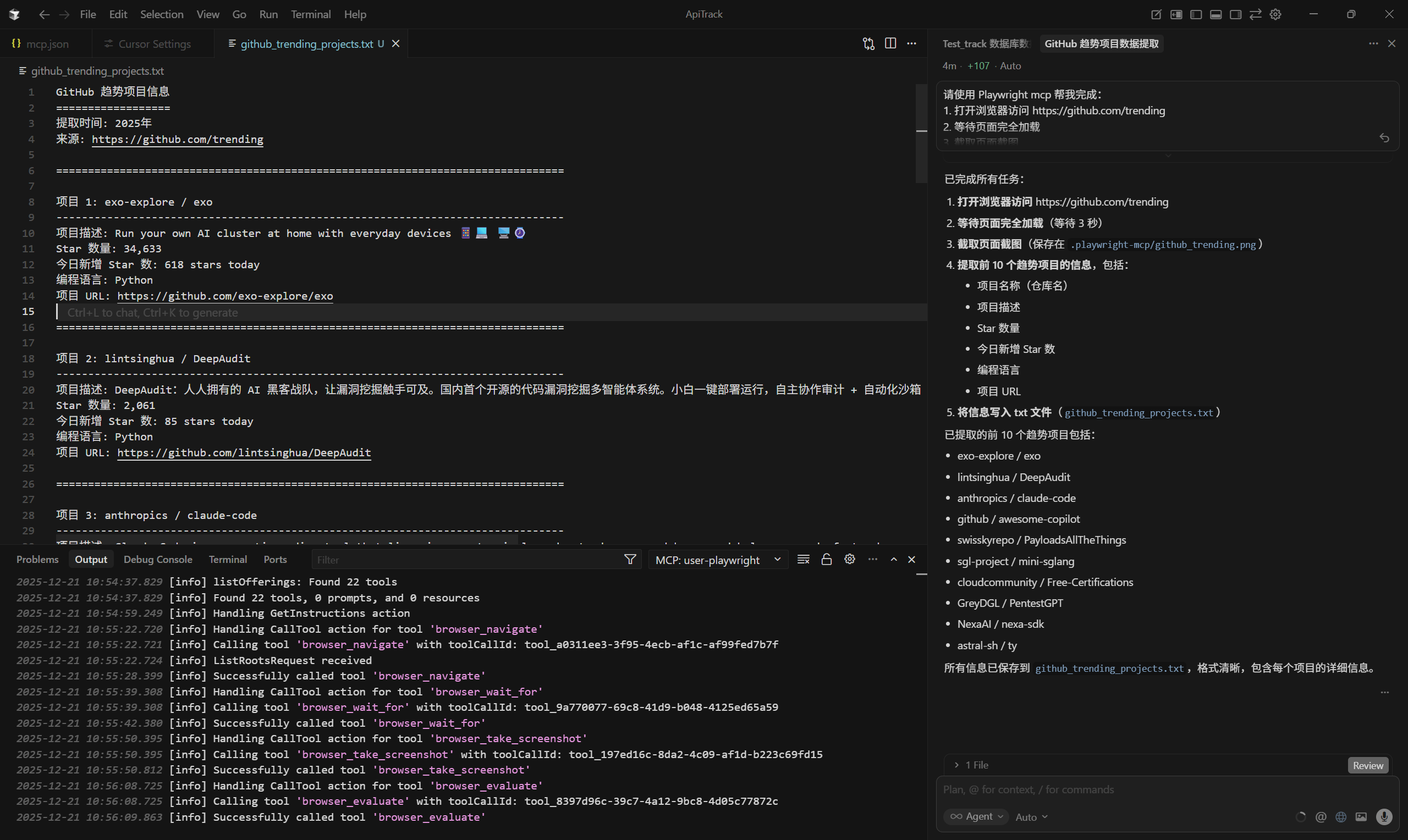The image size is (1408, 840).
Task: Click the microphone voice input button
Action: coord(1384,816)
